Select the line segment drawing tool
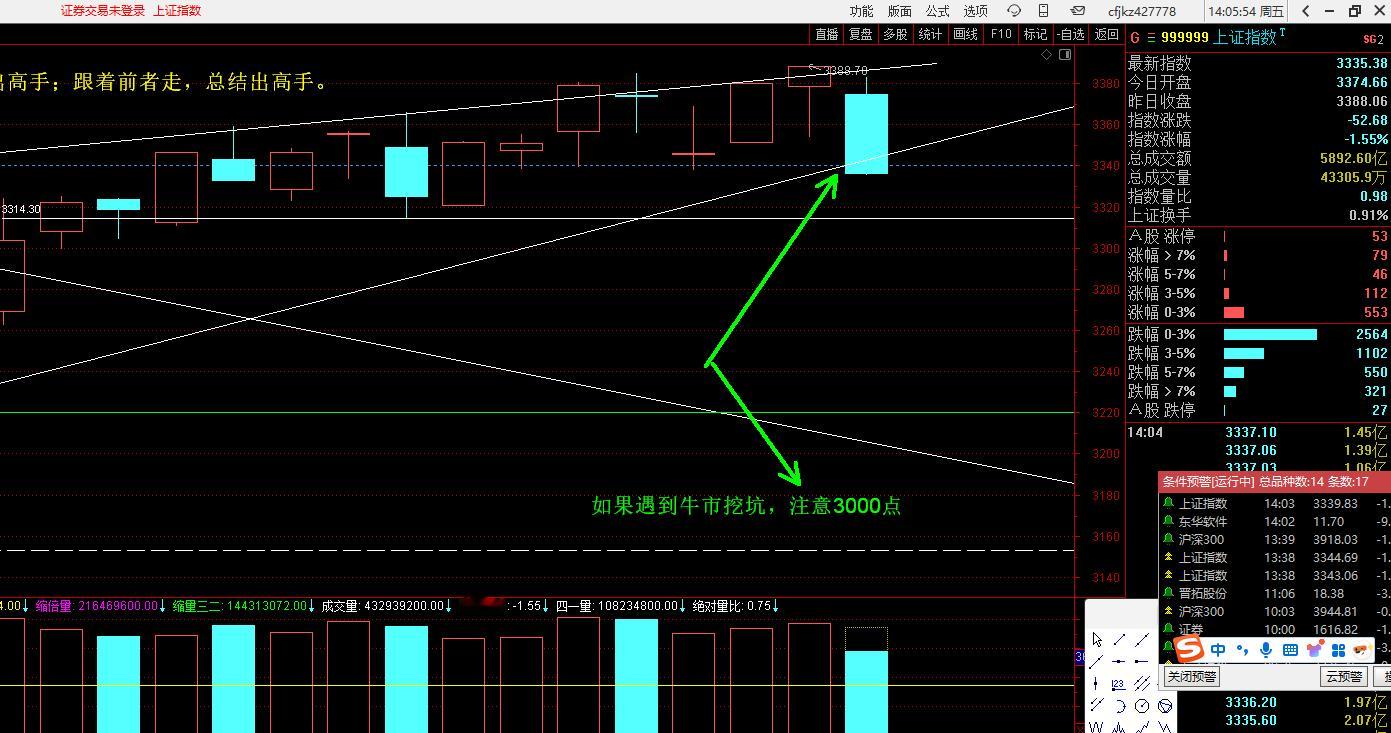The image size is (1391, 733). (x=1120, y=639)
